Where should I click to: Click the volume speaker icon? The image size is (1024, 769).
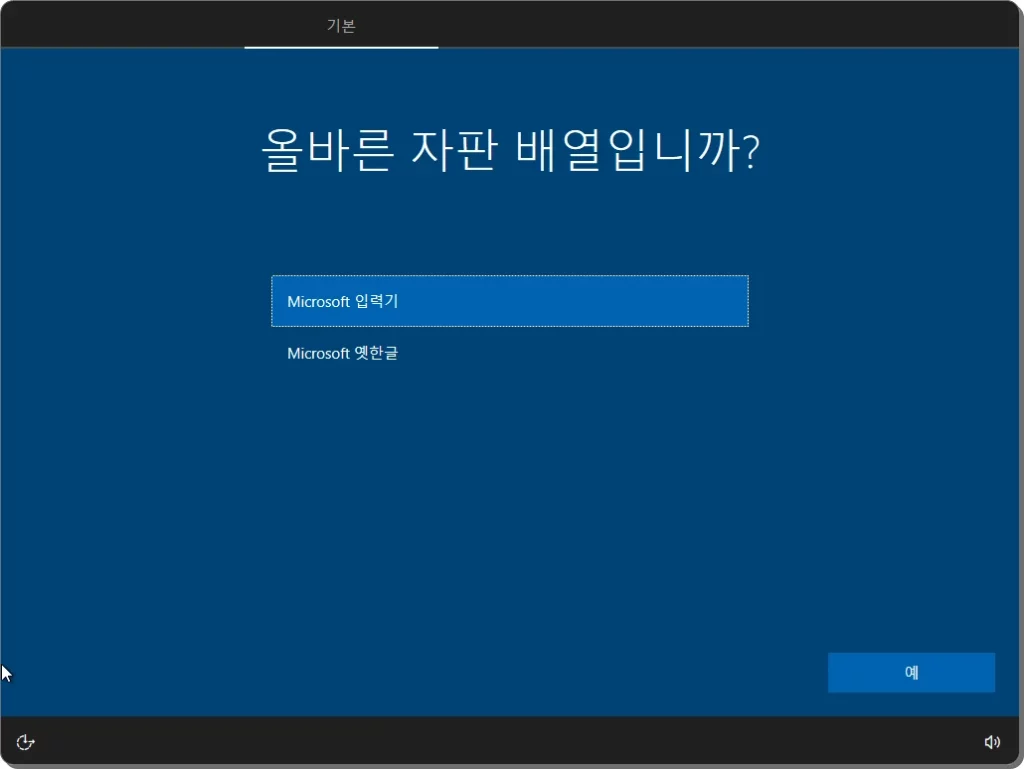991,742
